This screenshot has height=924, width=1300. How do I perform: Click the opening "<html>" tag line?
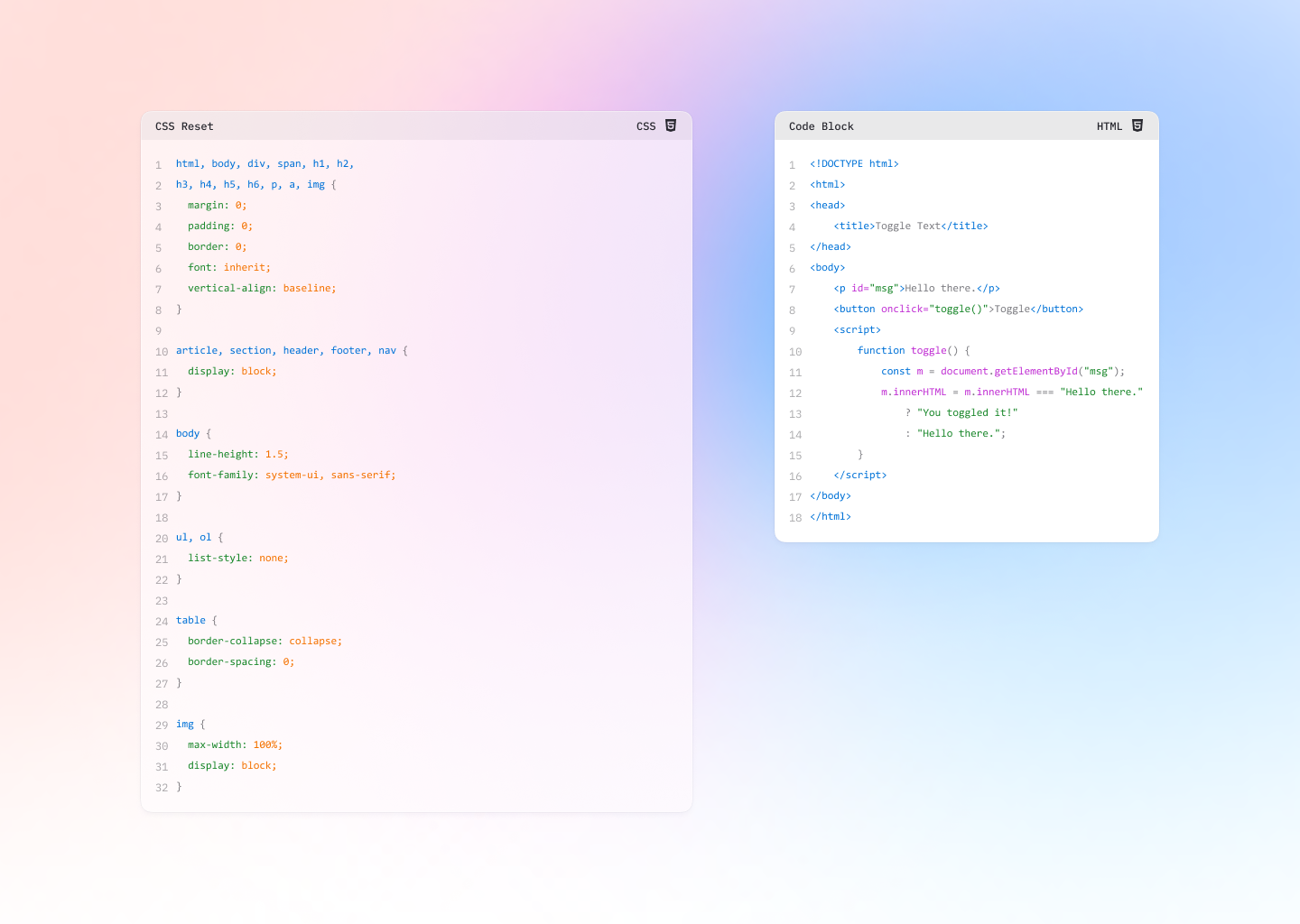828,185
